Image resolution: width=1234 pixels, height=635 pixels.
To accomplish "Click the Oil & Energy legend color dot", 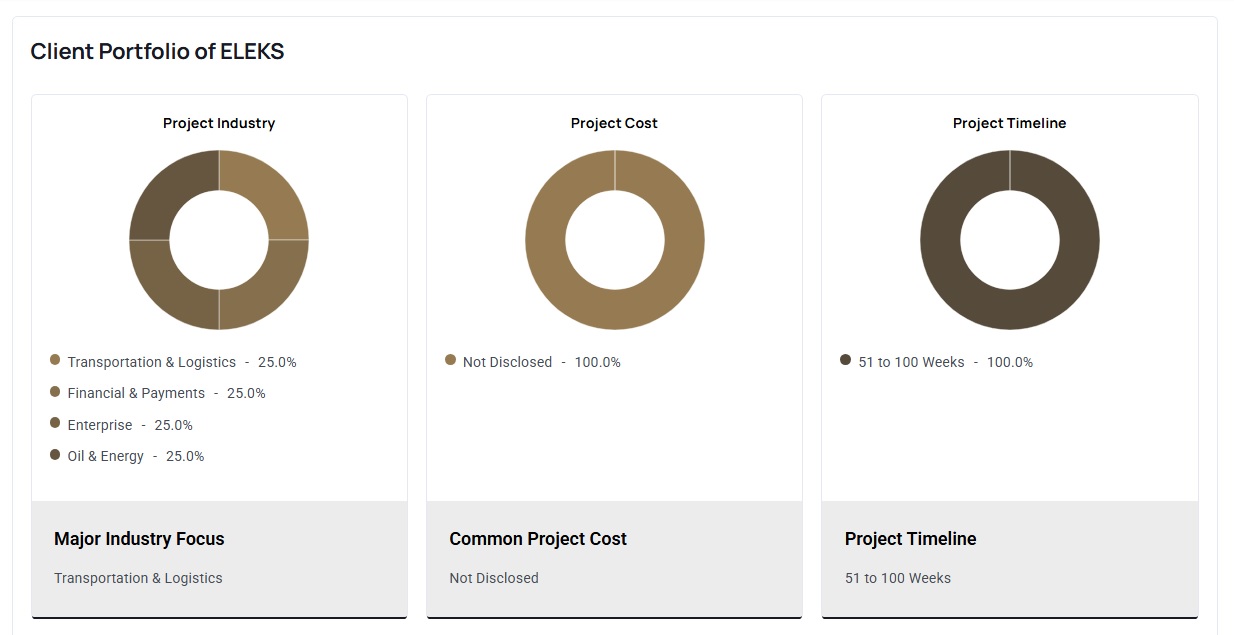I will (x=55, y=455).
